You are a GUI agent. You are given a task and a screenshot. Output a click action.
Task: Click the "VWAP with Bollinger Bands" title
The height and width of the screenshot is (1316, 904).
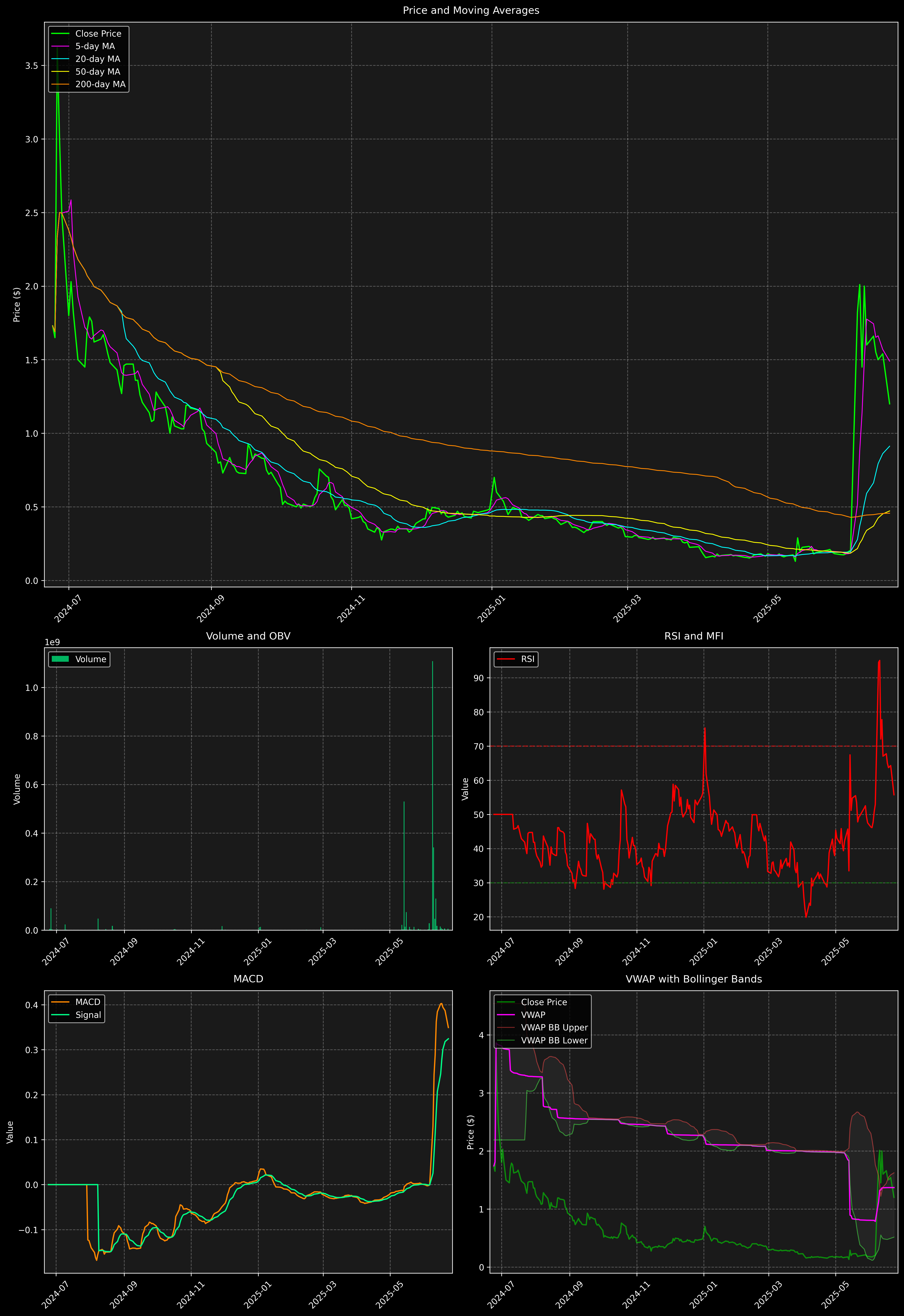(x=694, y=979)
